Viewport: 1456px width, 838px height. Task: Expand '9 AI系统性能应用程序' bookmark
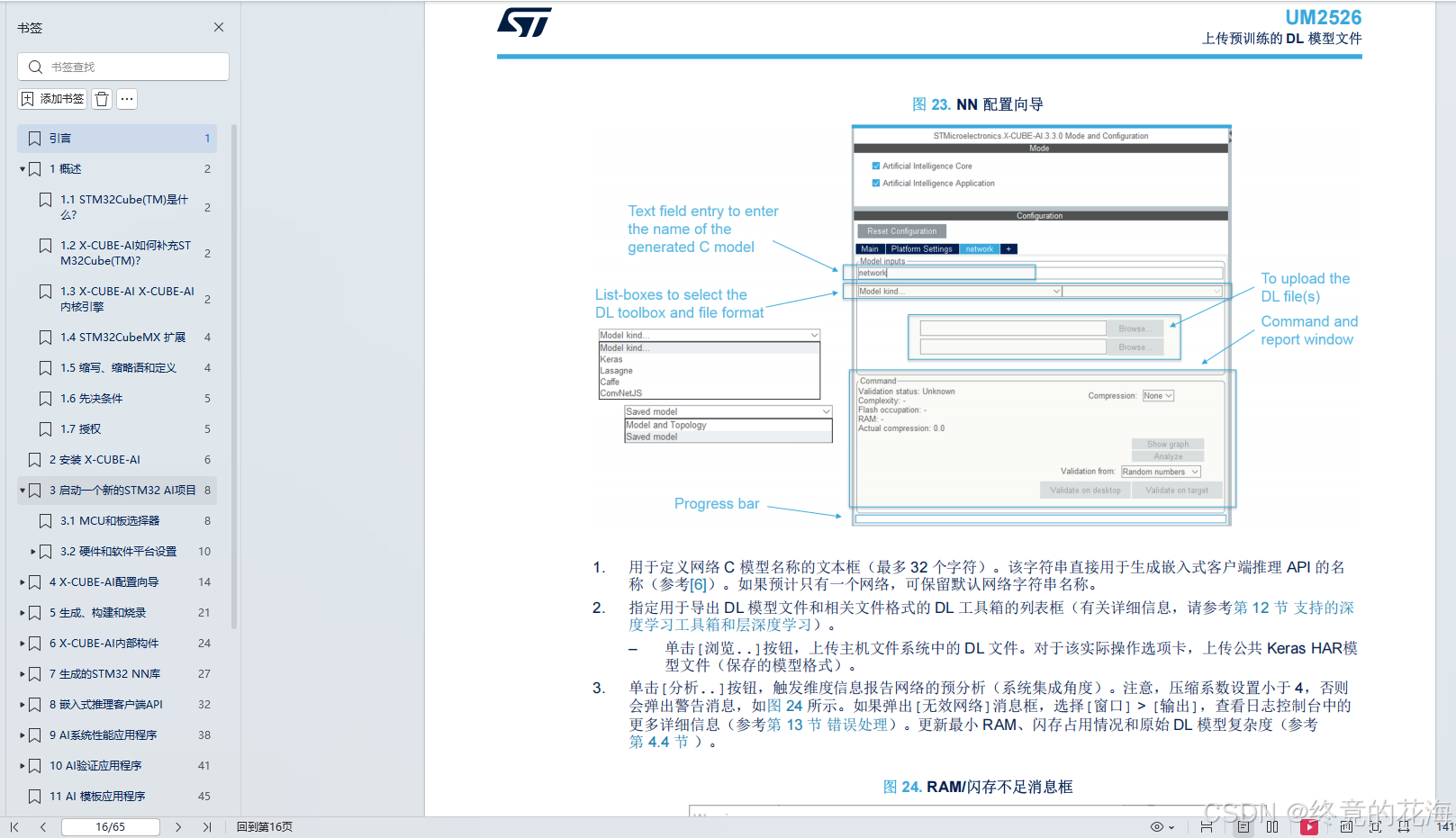tap(23, 735)
